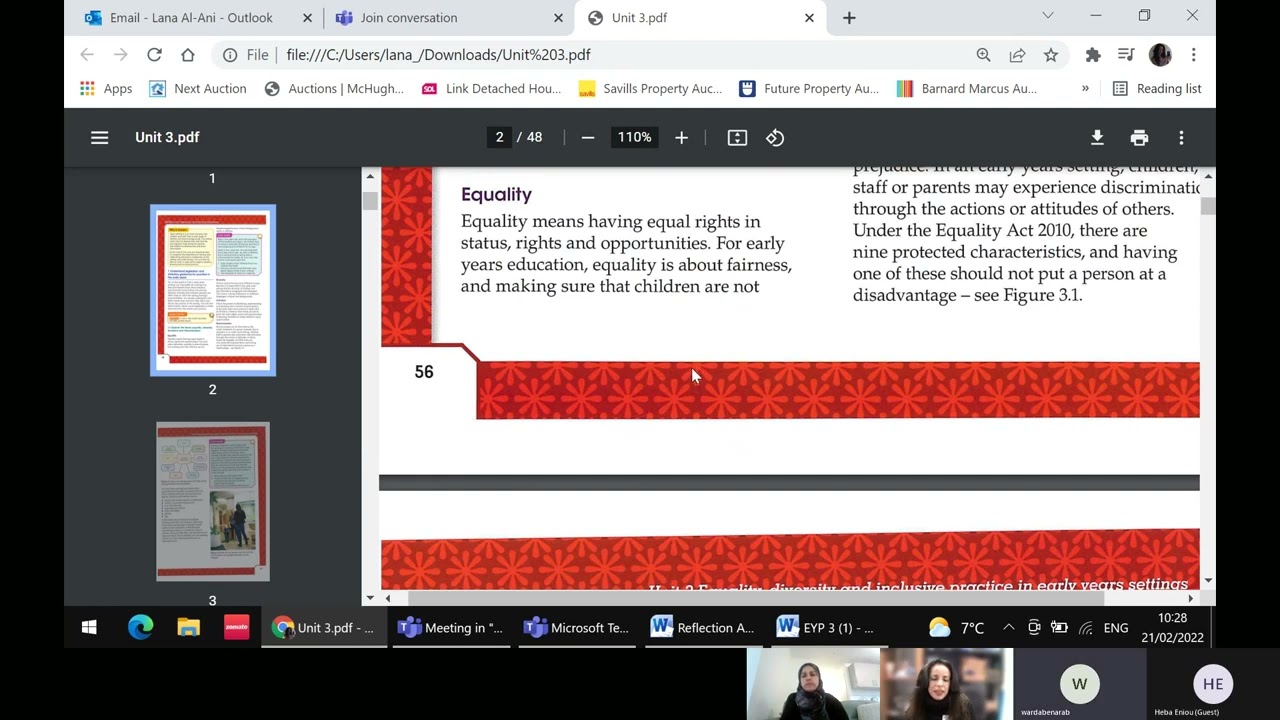
Task: Open the weather widget showing 7°C
Action: 956,628
